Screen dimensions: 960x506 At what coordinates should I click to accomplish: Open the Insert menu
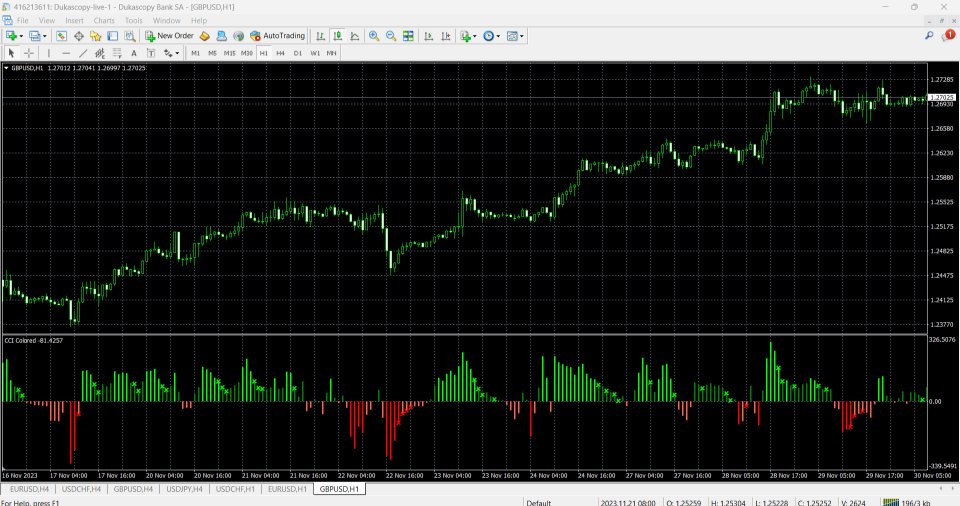75,20
